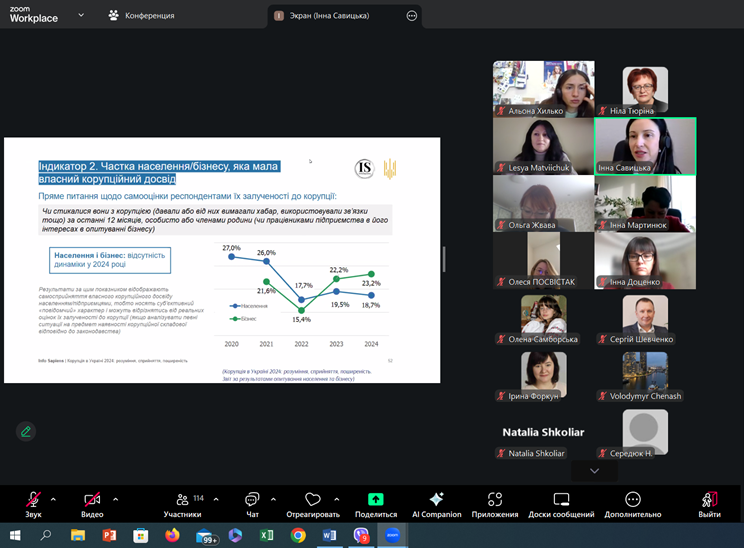Toggle the green annotation pencil button
This screenshot has width=744, height=548.
click(26, 431)
